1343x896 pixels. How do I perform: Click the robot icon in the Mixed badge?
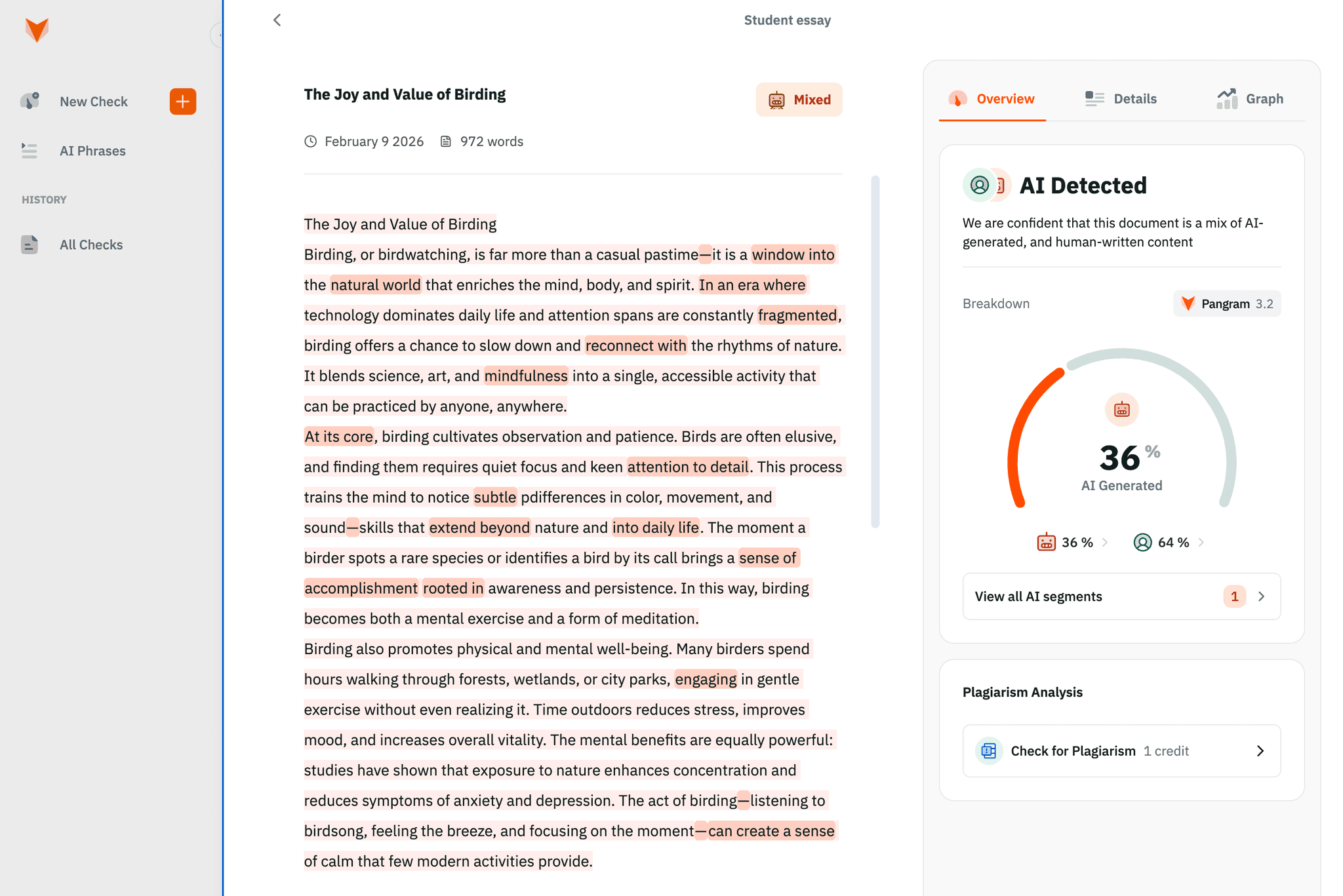coord(777,100)
